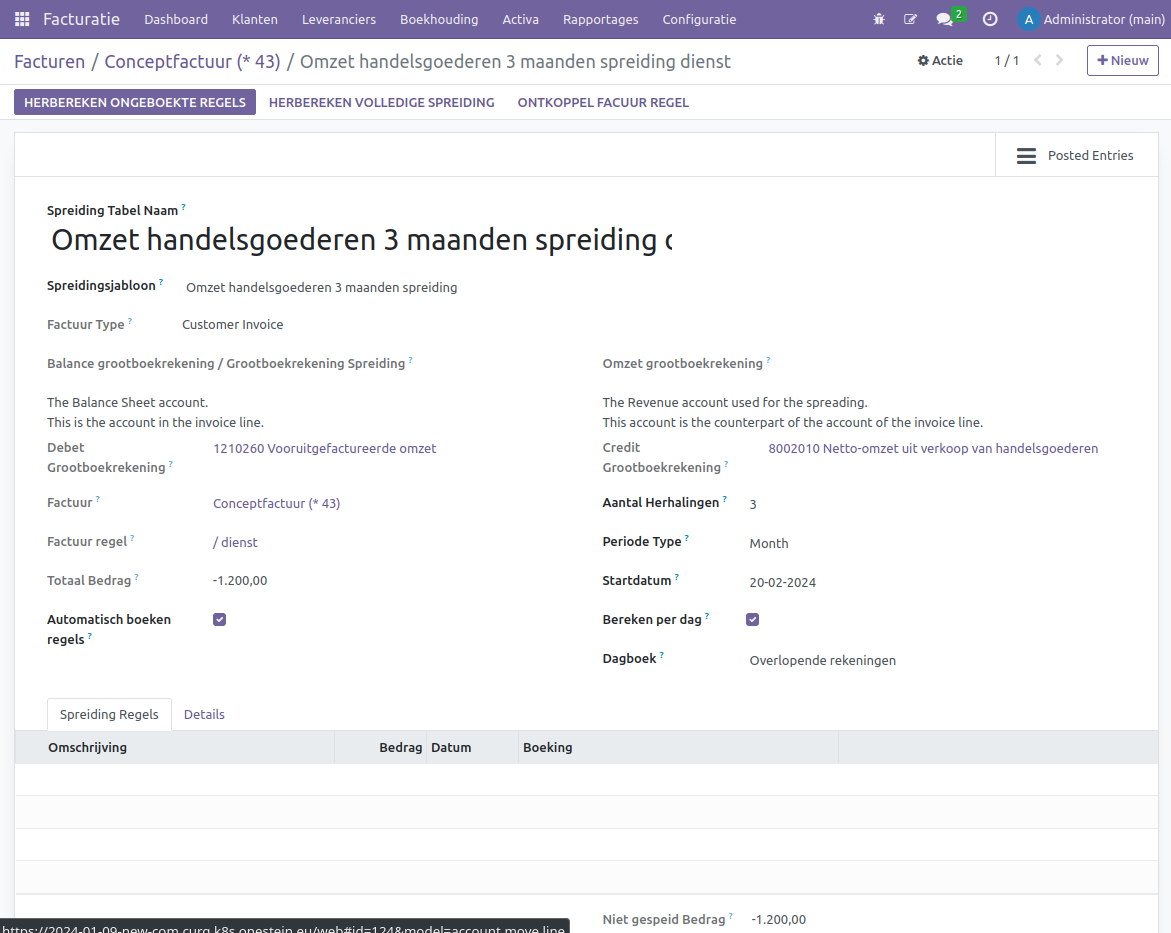Open the edit notes icon in top bar

(911, 19)
